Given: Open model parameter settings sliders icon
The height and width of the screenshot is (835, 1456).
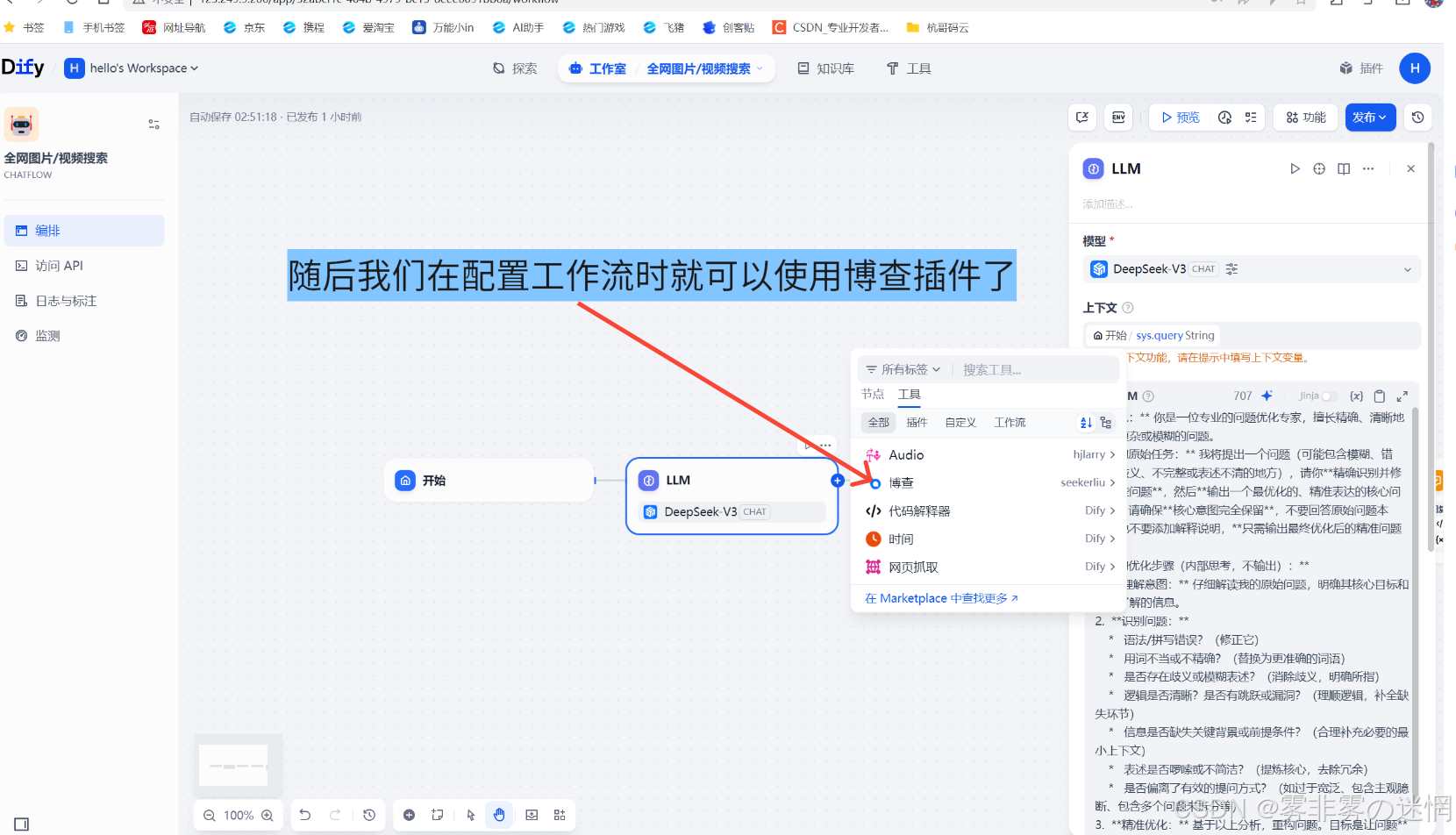Looking at the screenshot, I should click(x=1231, y=269).
